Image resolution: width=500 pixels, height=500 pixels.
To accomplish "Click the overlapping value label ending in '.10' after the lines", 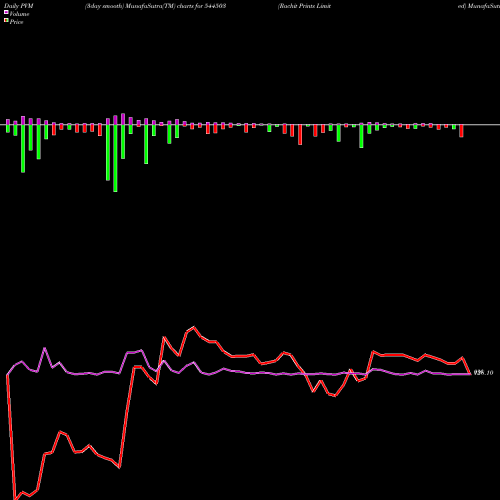I will pyautogui.click(x=483, y=373).
